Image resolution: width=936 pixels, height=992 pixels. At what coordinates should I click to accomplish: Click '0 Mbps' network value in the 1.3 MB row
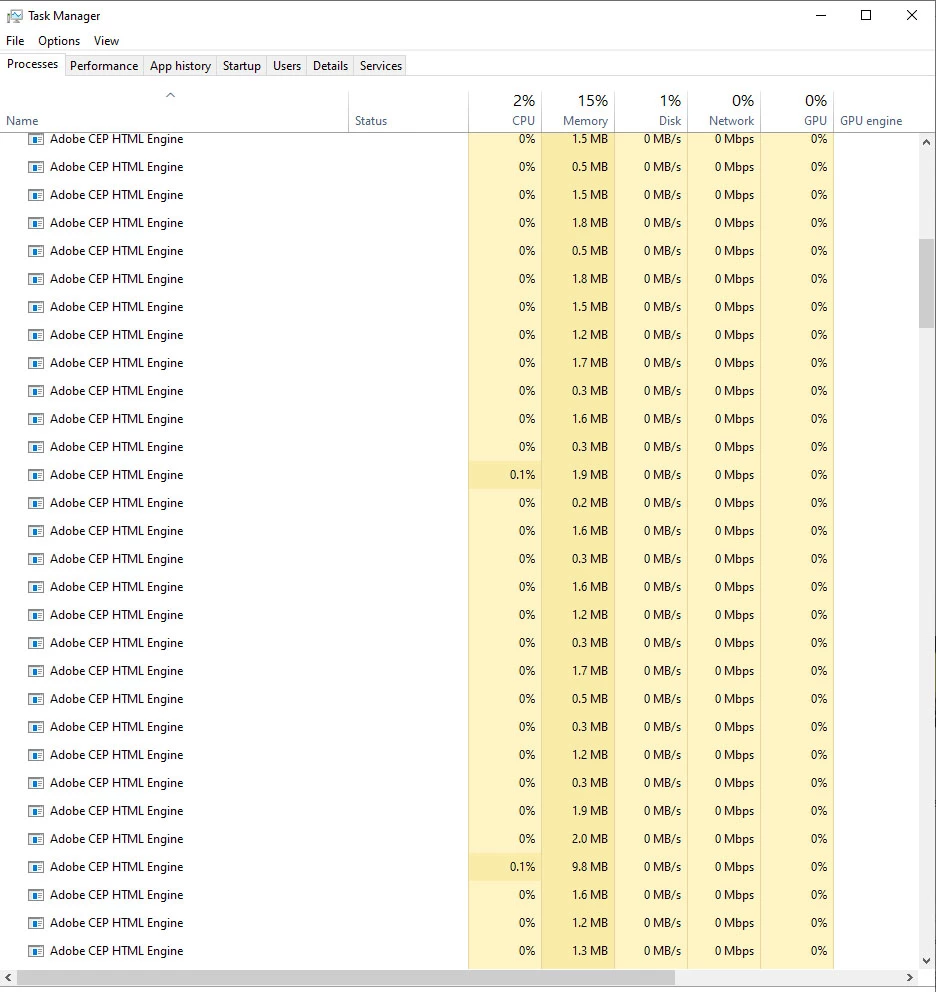734,951
